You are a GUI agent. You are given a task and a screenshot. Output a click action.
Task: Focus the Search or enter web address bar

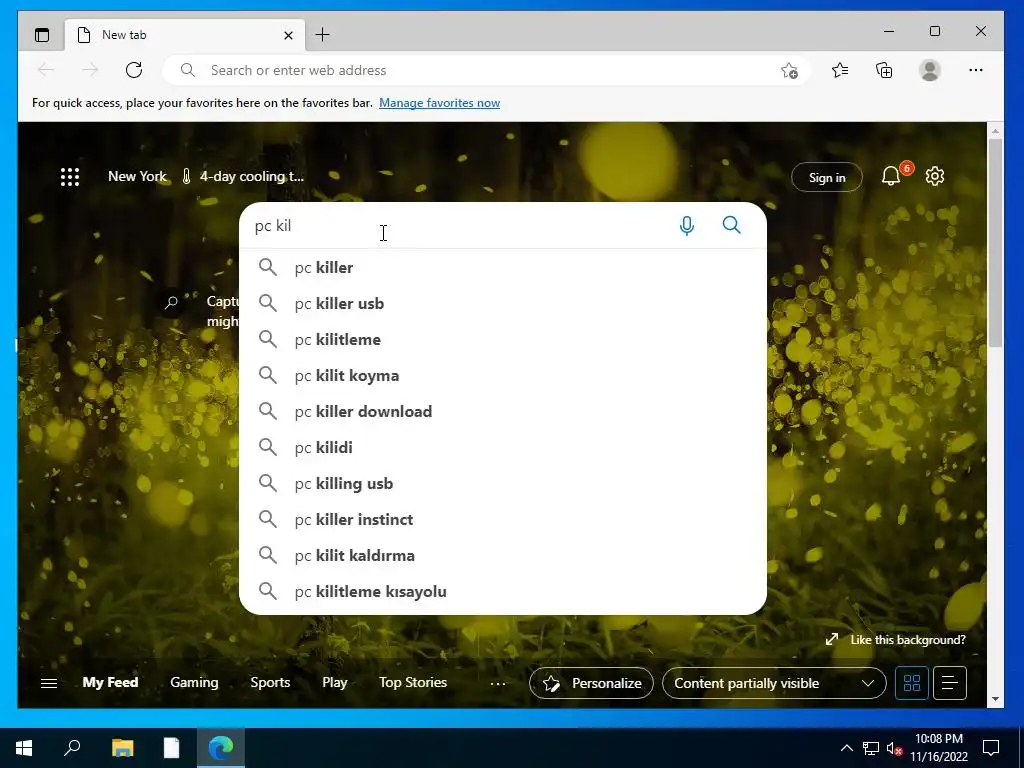[x=487, y=70]
